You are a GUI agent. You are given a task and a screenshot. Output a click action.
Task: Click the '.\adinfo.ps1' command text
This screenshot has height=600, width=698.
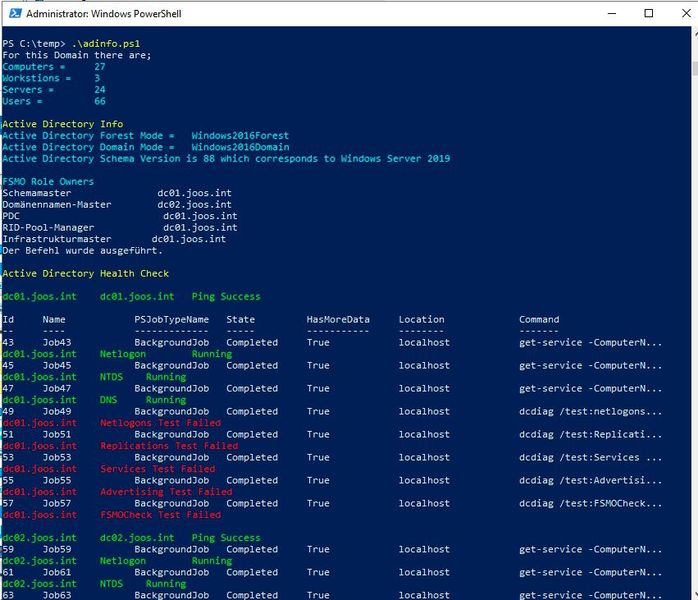click(x=106, y=44)
